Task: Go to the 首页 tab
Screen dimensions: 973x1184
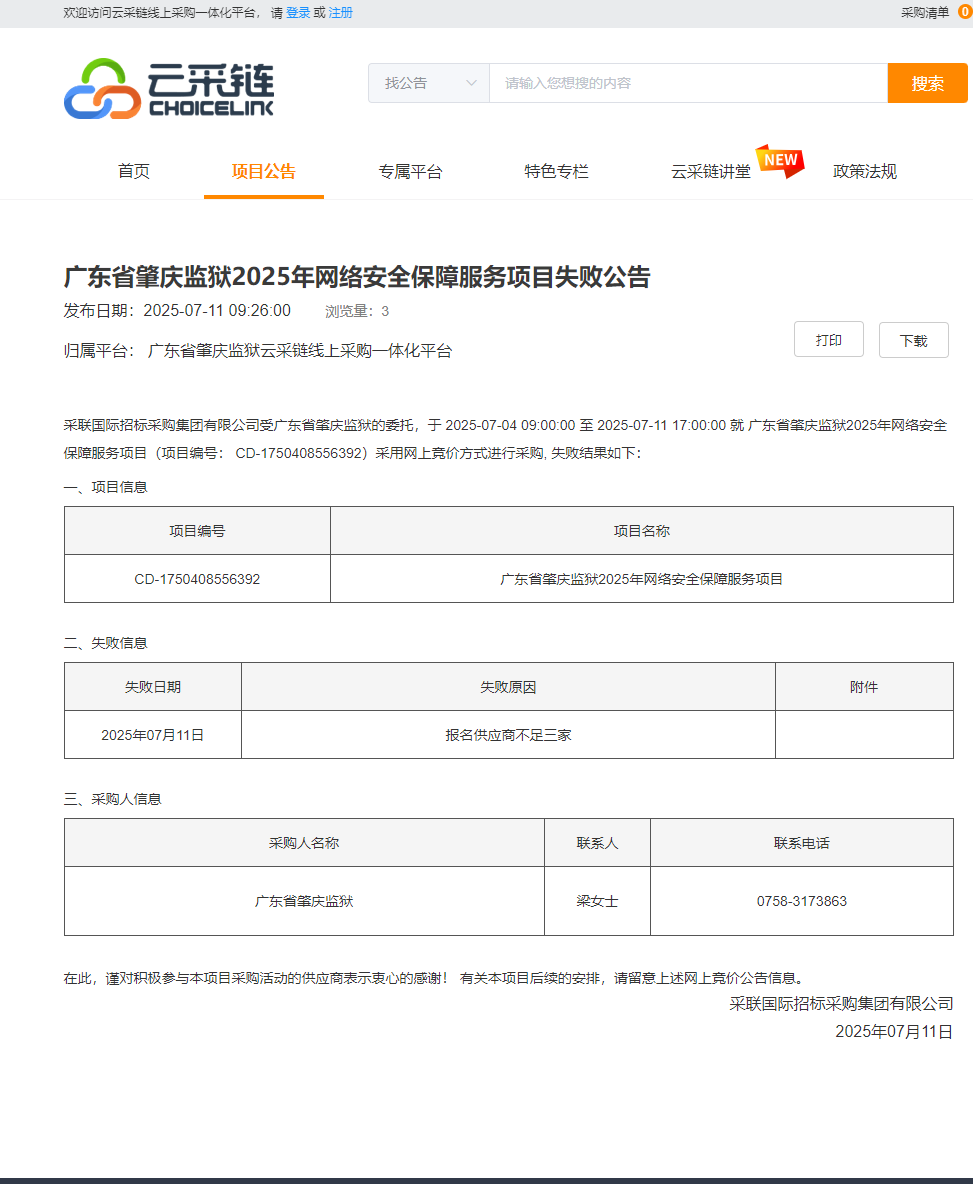Action: click(x=134, y=171)
